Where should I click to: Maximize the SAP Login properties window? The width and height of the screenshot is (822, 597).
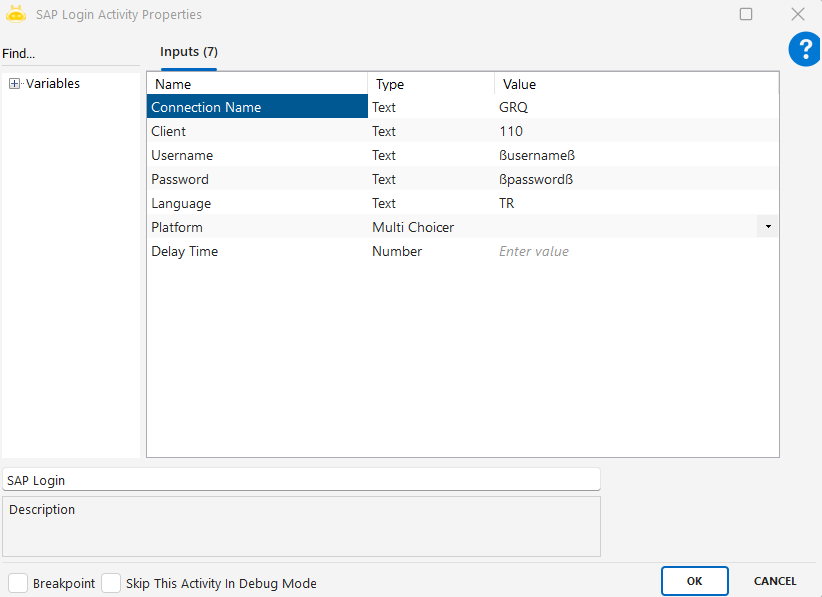(746, 14)
